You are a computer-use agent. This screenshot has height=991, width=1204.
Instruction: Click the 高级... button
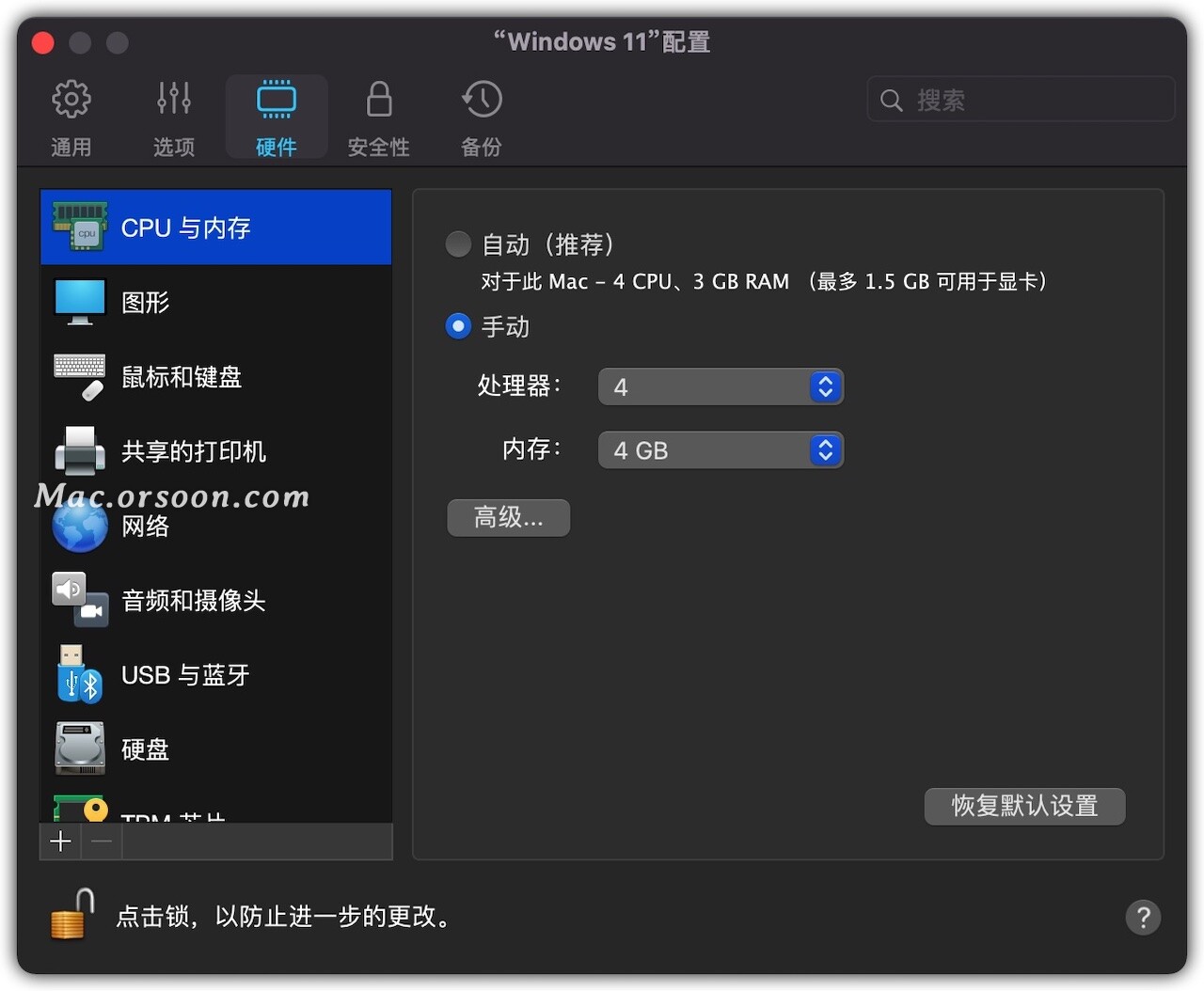tap(509, 518)
